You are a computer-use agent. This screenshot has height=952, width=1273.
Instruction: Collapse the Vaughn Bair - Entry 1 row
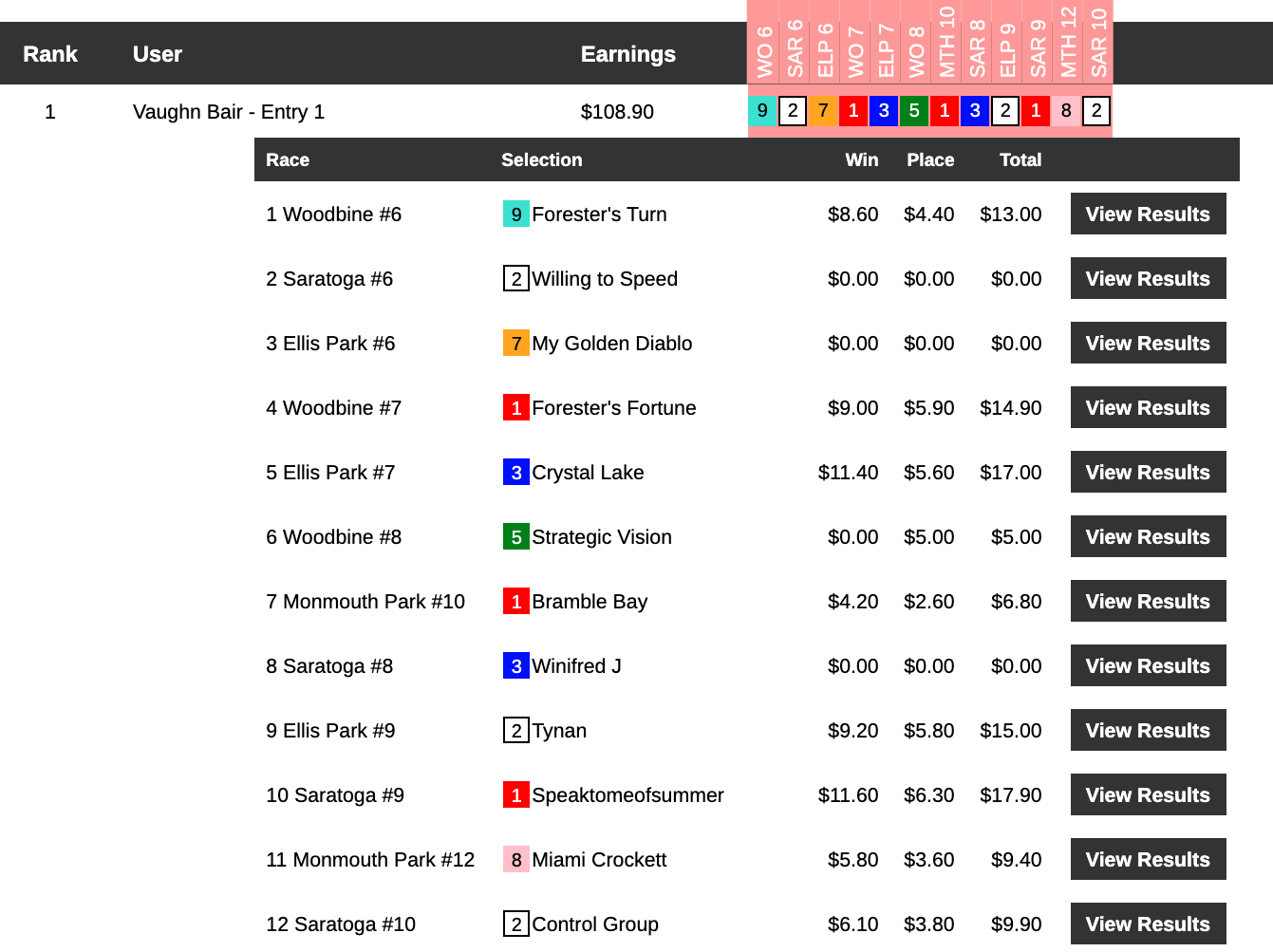click(229, 112)
